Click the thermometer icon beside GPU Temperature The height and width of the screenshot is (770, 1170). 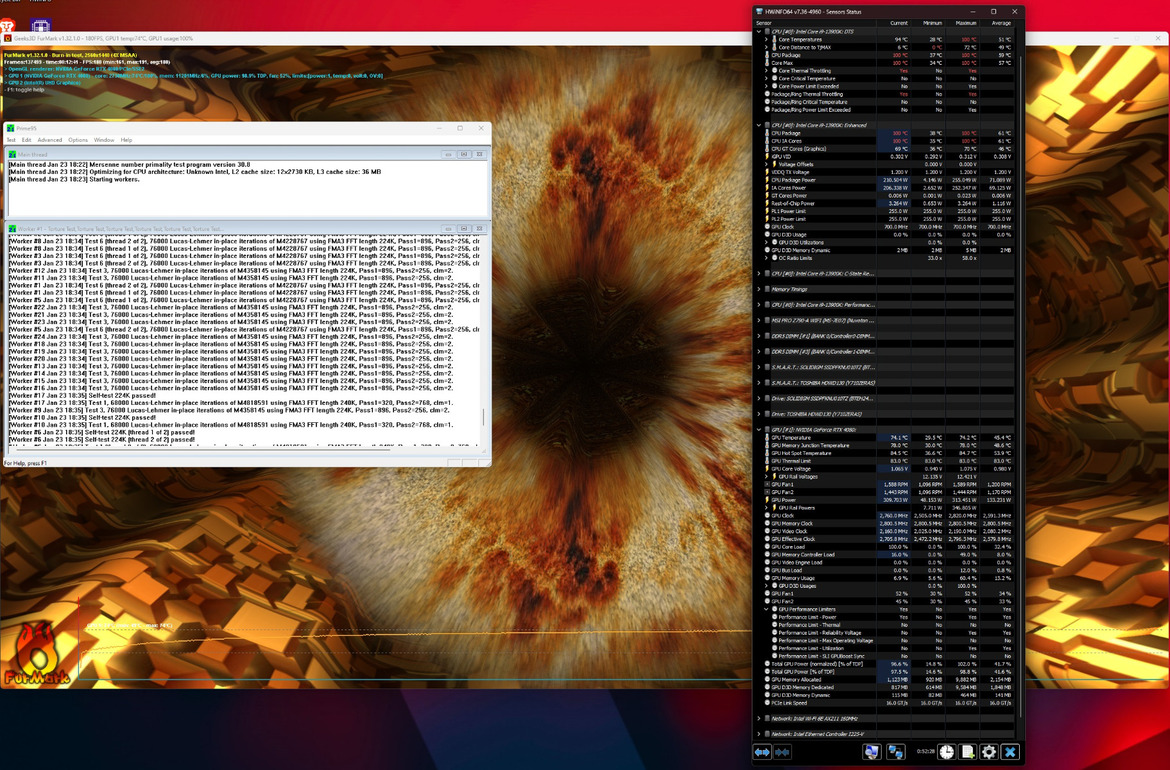point(767,437)
